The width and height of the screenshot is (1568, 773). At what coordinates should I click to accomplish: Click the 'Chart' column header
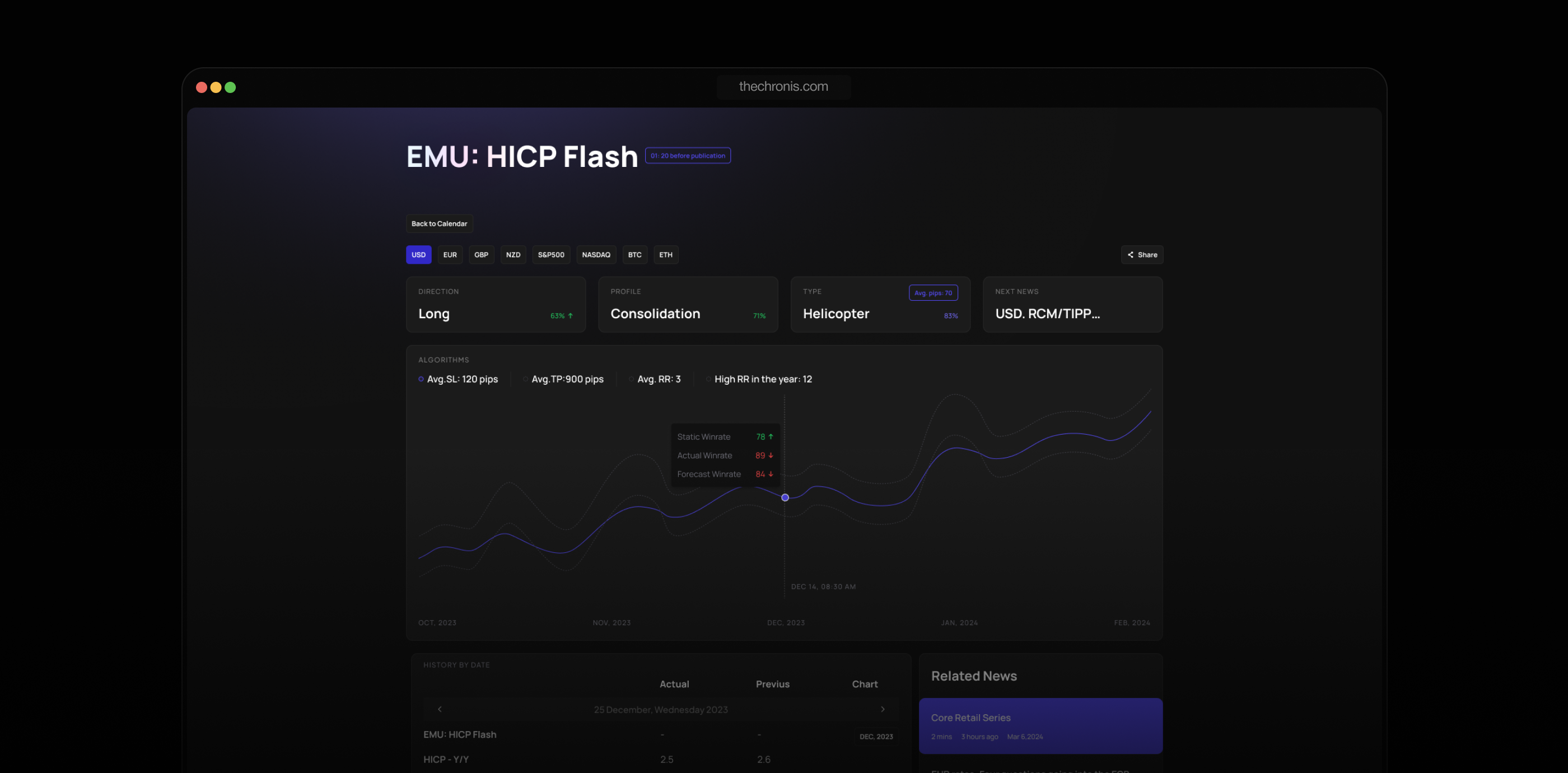(x=864, y=684)
